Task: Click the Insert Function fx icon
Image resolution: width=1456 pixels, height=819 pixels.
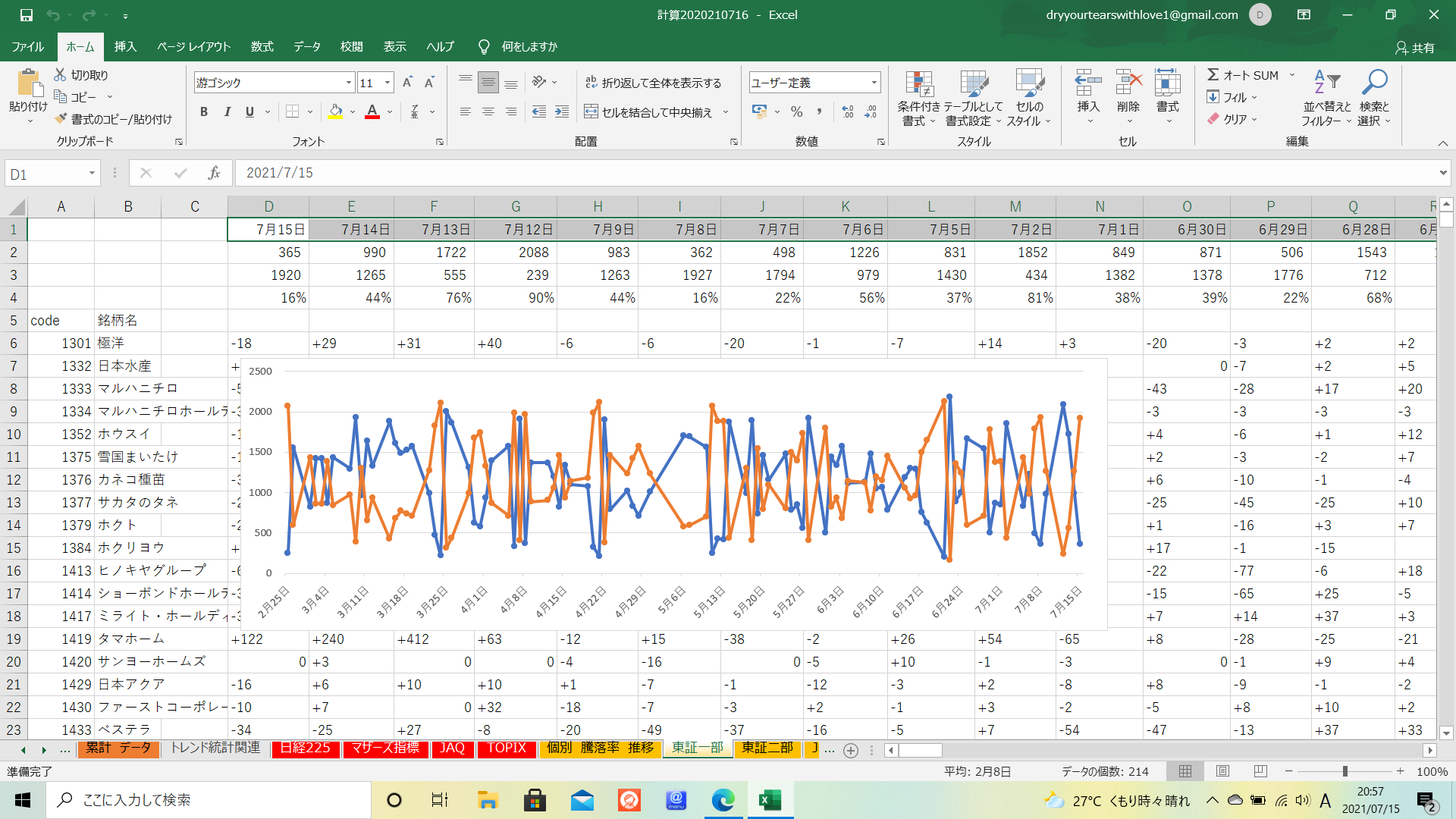Action: pos(214,173)
